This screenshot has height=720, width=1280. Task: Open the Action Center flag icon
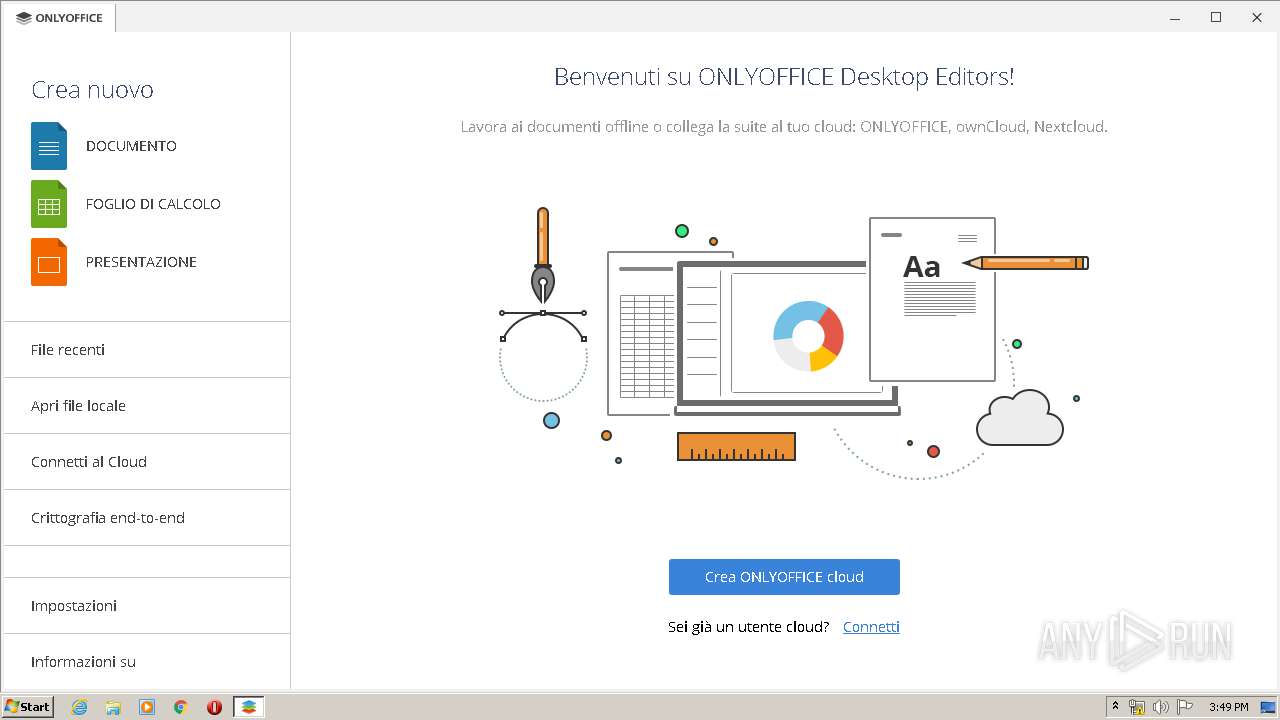coord(1185,707)
